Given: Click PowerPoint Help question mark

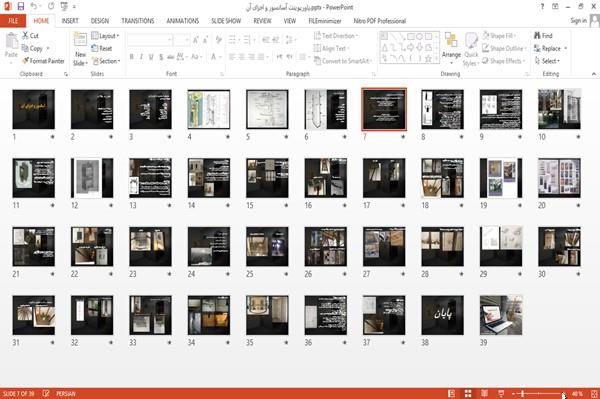Looking at the screenshot, I should click(x=542, y=7).
